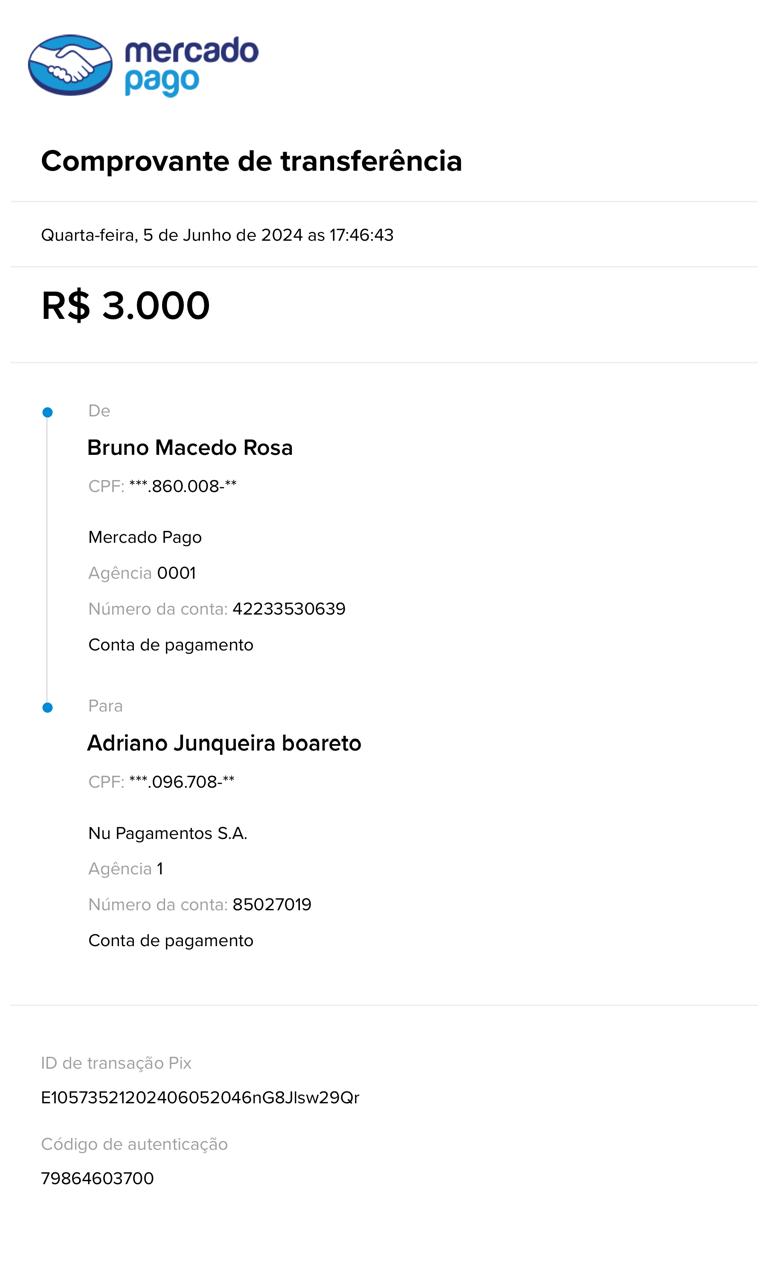Click the recipient's masked CPF ending 096.708
The width and height of the screenshot is (768, 1280).
[181, 782]
